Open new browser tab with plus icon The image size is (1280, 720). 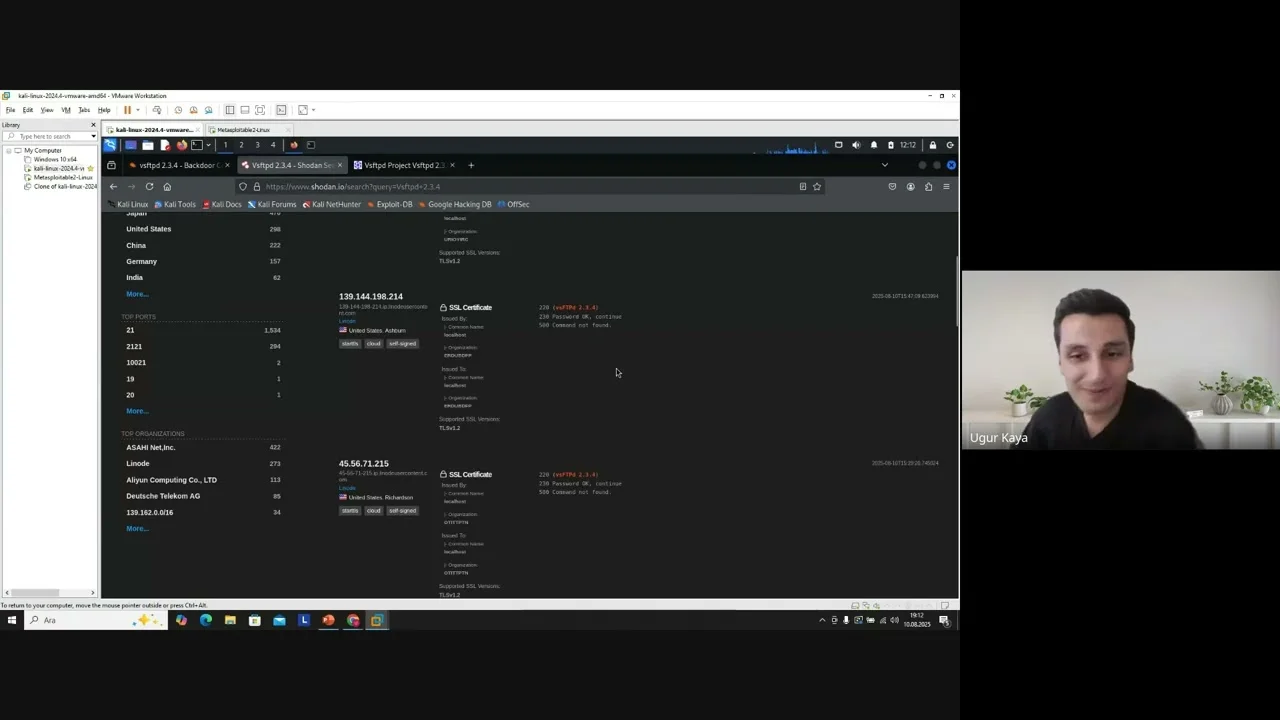click(x=471, y=165)
